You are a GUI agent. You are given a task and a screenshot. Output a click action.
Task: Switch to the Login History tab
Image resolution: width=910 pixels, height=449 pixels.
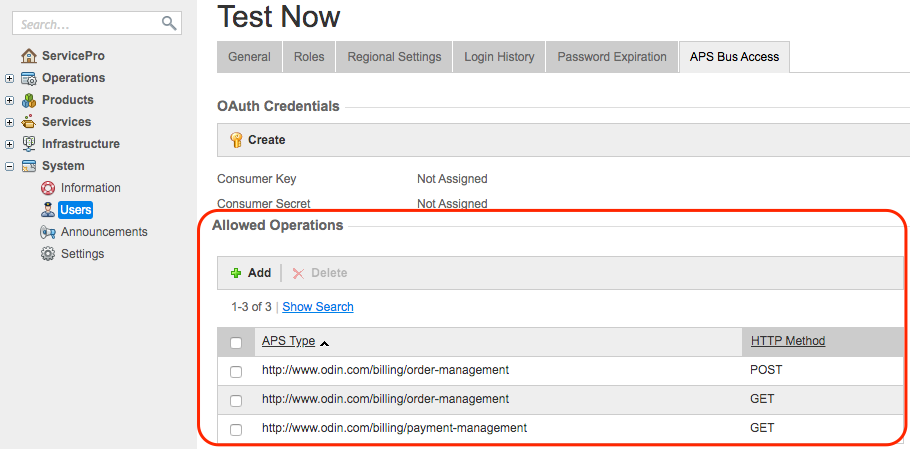(499, 57)
